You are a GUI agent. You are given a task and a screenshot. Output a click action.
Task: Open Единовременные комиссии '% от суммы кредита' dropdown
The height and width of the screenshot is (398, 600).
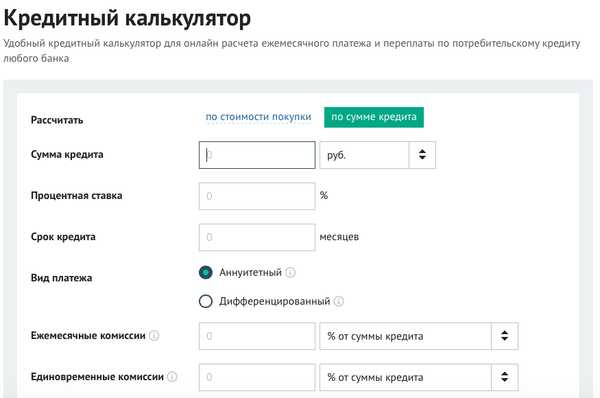[419, 377]
